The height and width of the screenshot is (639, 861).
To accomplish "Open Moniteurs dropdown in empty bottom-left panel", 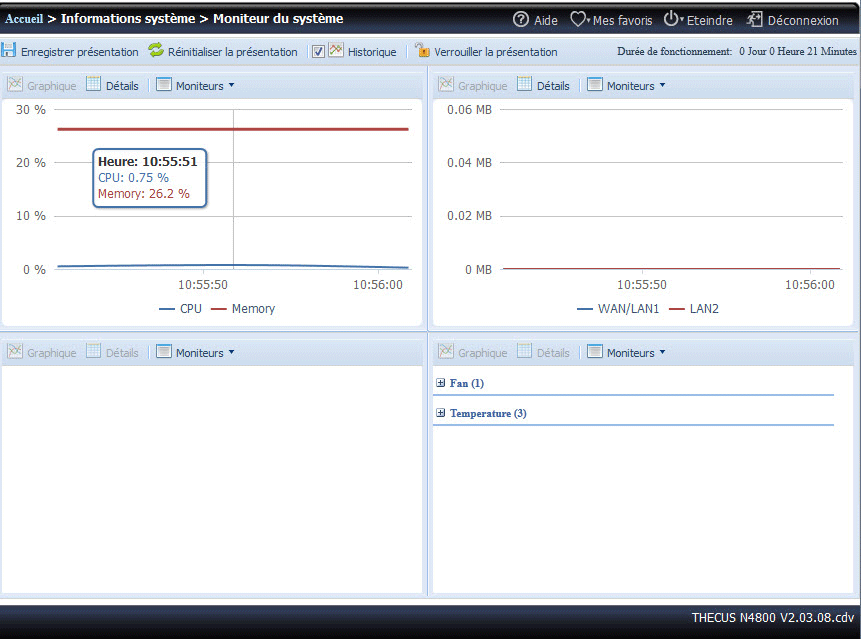I will click(205, 353).
